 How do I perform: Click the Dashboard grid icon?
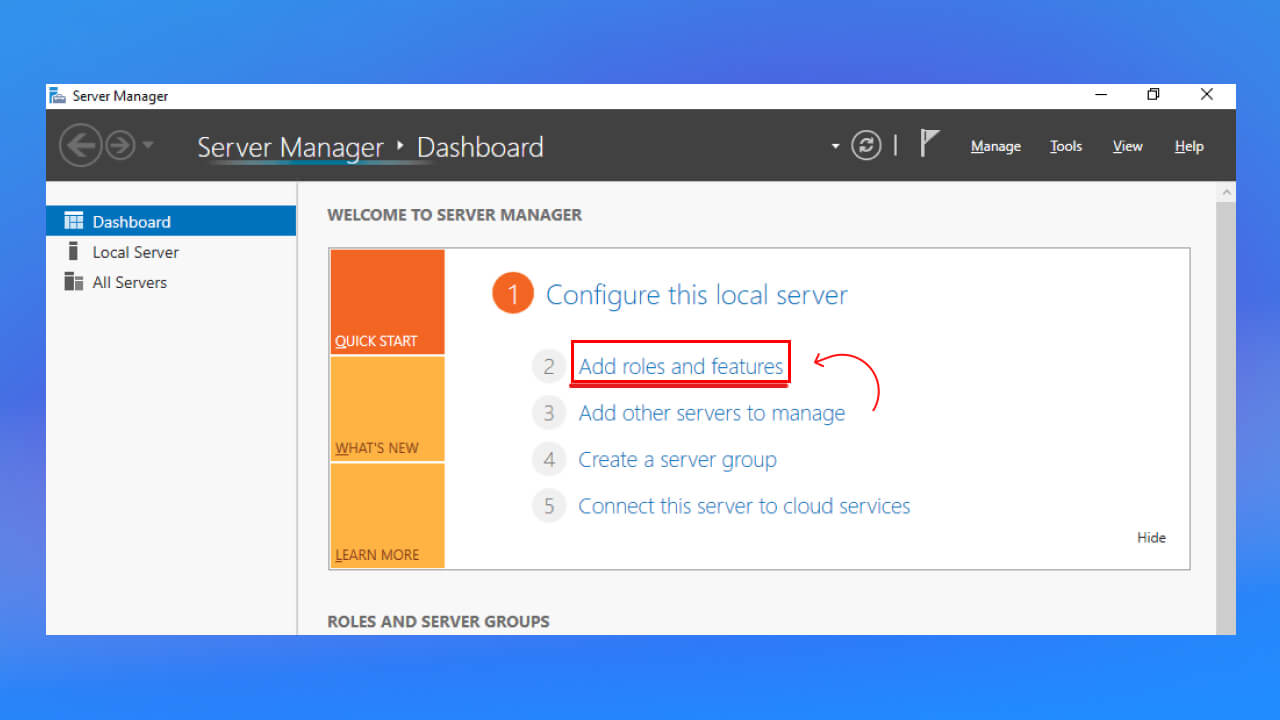tap(73, 221)
